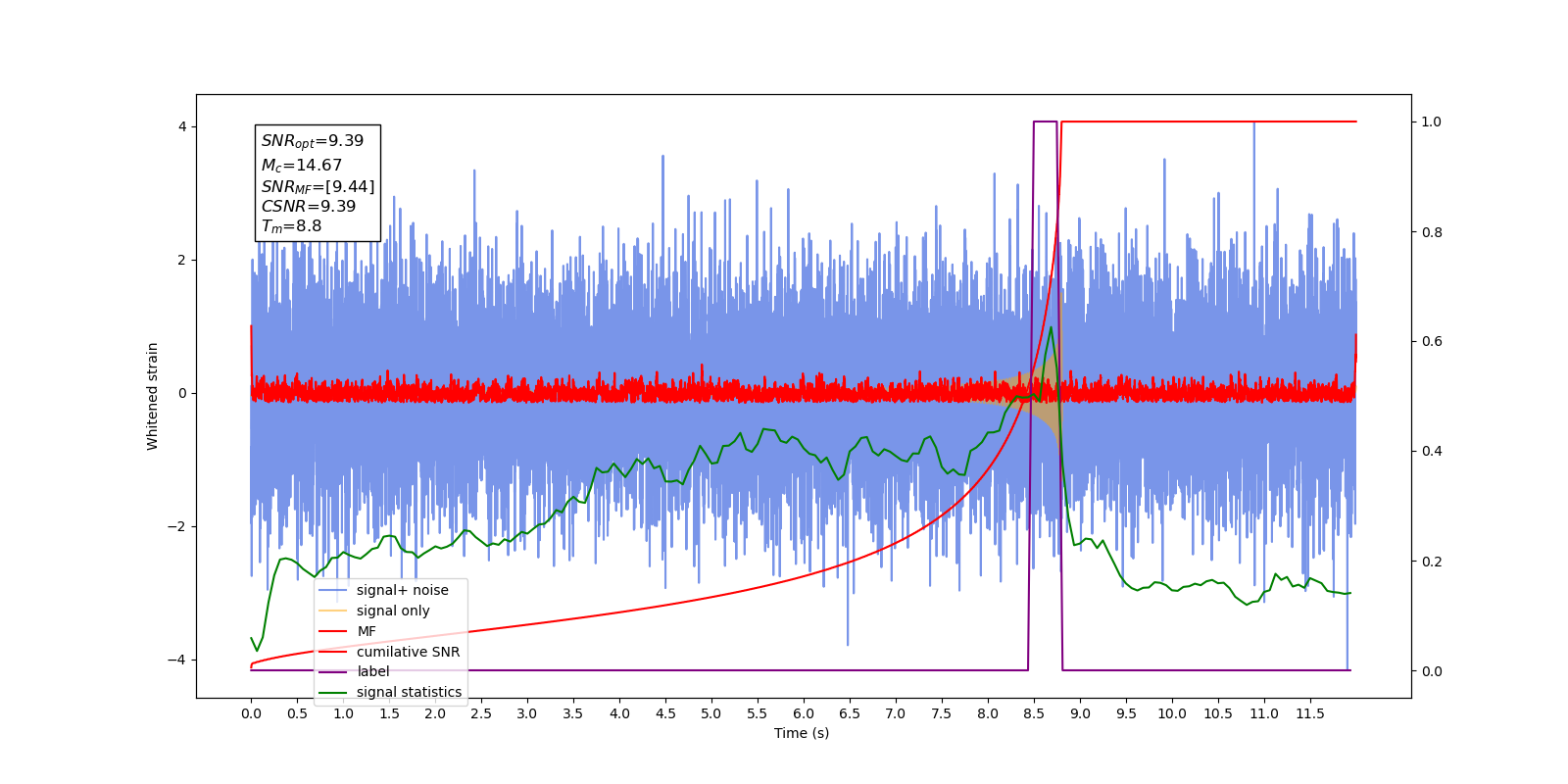Viewport: 1568px width, 784px height.
Task: Click the 11.5 tick on the time axis
Action: pos(1310,713)
